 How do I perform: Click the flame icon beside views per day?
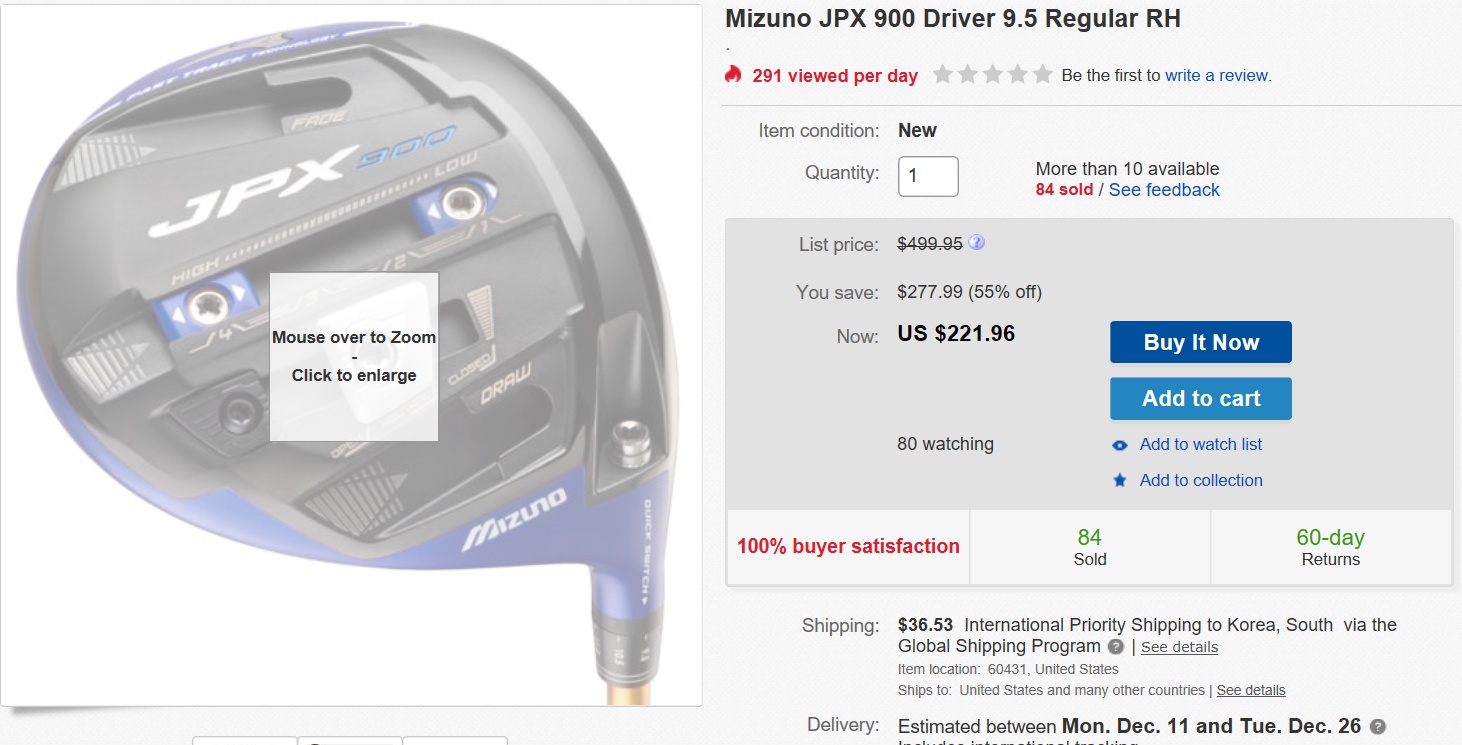point(734,75)
